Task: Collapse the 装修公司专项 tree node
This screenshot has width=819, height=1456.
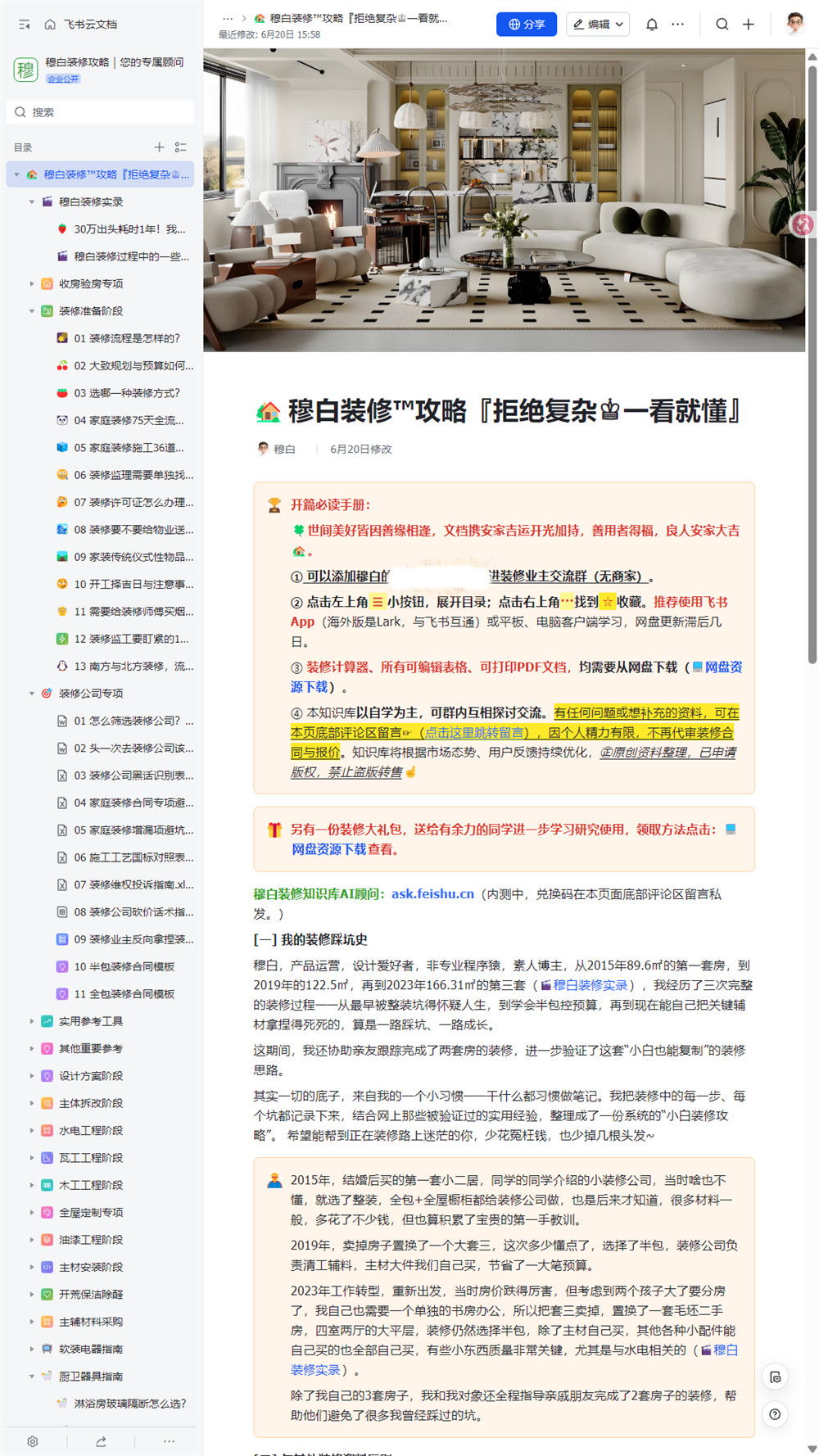Action: [32, 693]
